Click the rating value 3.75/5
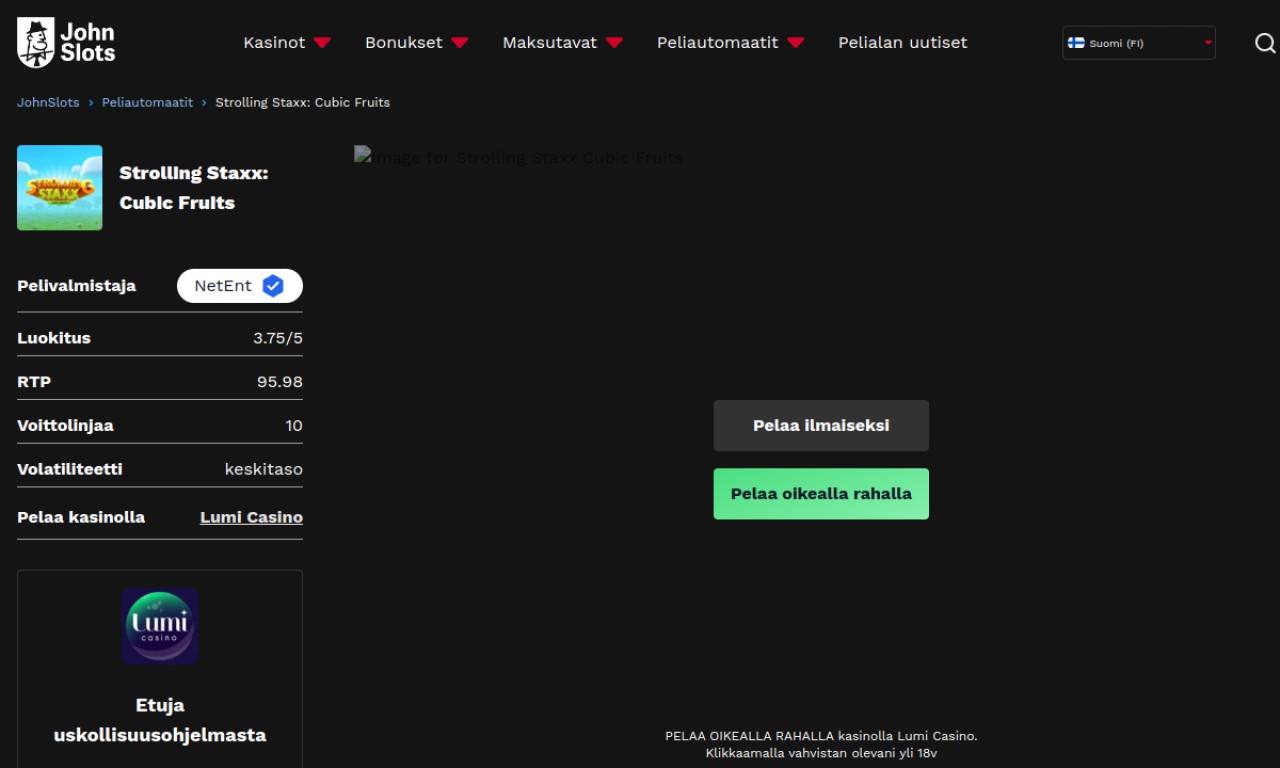Image resolution: width=1280 pixels, height=768 pixels. click(278, 338)
